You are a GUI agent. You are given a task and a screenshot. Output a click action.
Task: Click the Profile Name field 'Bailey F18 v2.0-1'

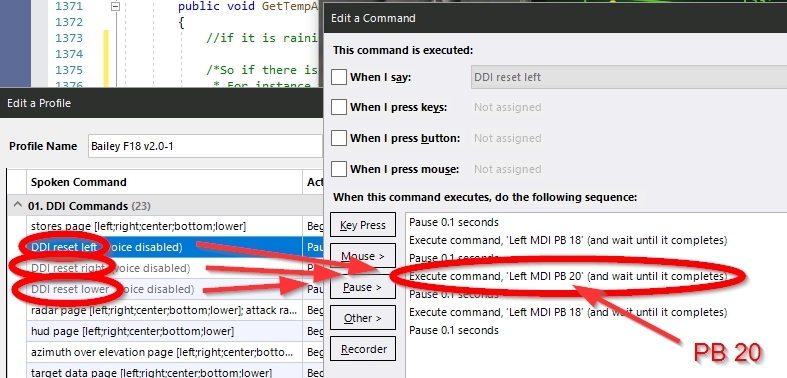(205, 147)
